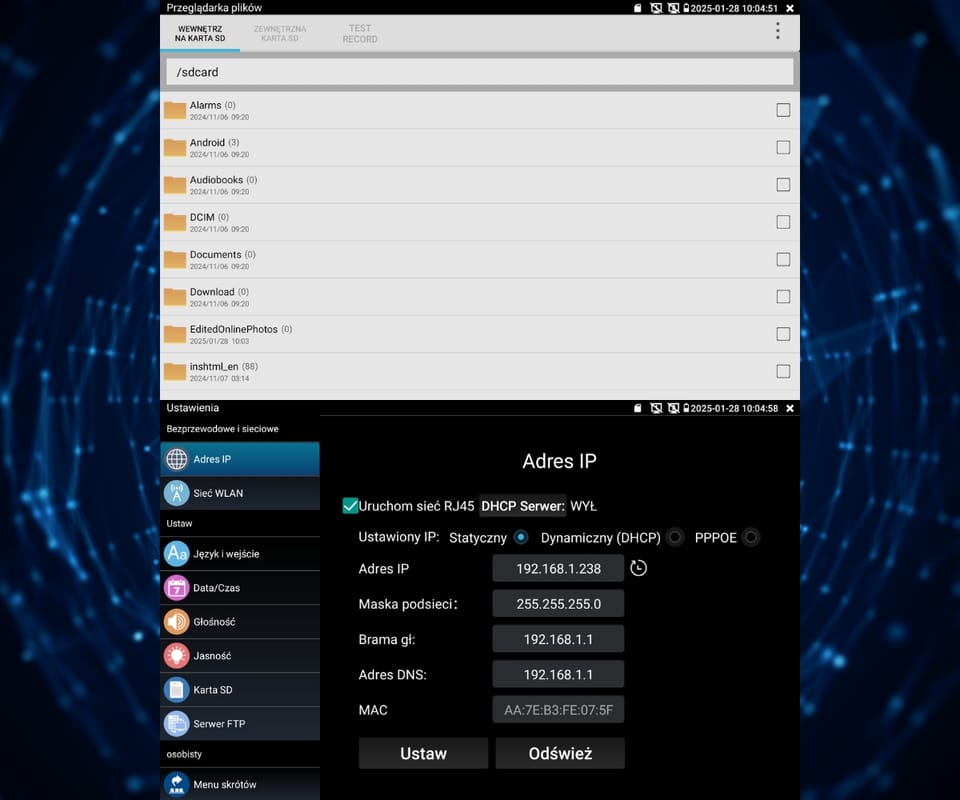Click the IP address history clock icon
Image resolution: width=960 pixels, height=800 pixels.
click(638, 568)
